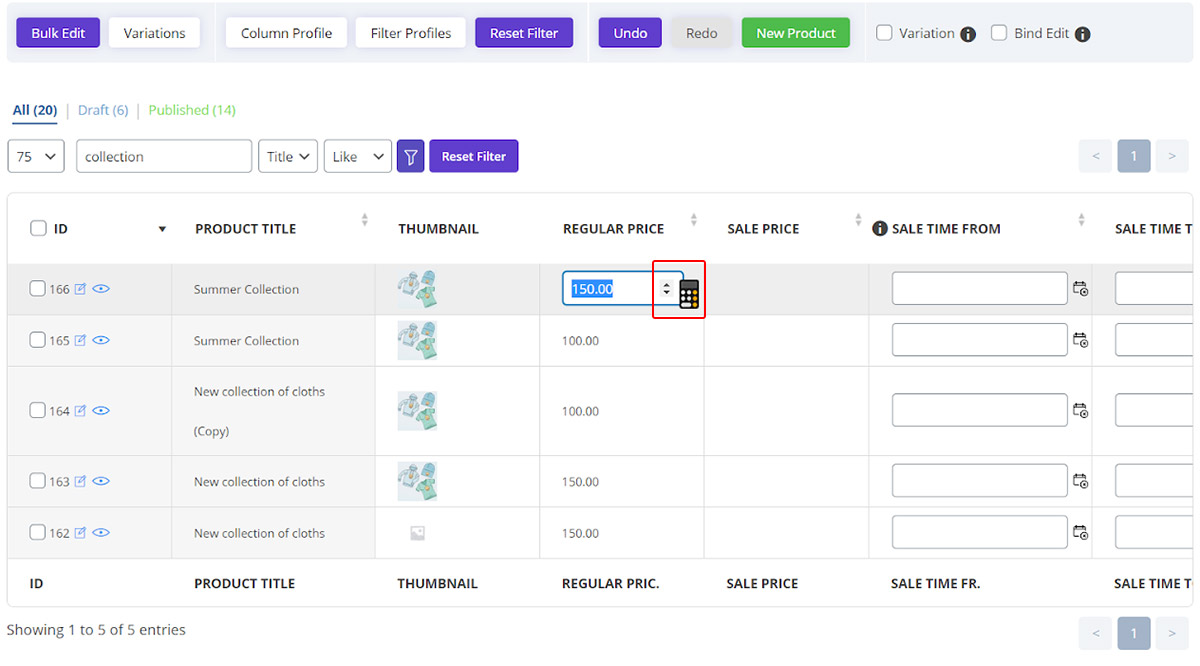The height and width of the screenshot is (666, 1200).
Task: View product 166 with eye icon
Action: click(x=101, y=289)
